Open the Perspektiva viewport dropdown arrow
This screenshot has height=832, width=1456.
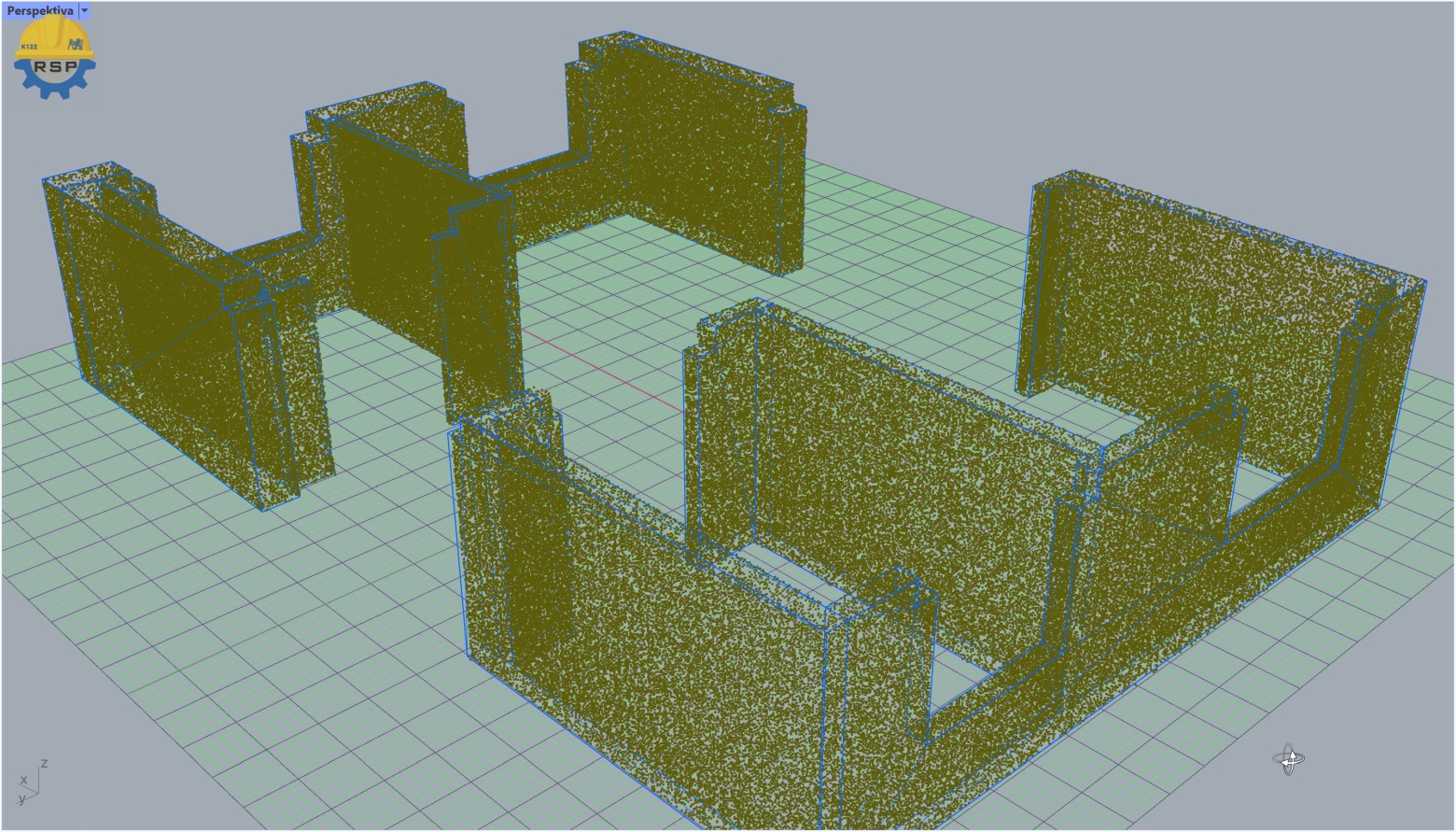[84, 11]
